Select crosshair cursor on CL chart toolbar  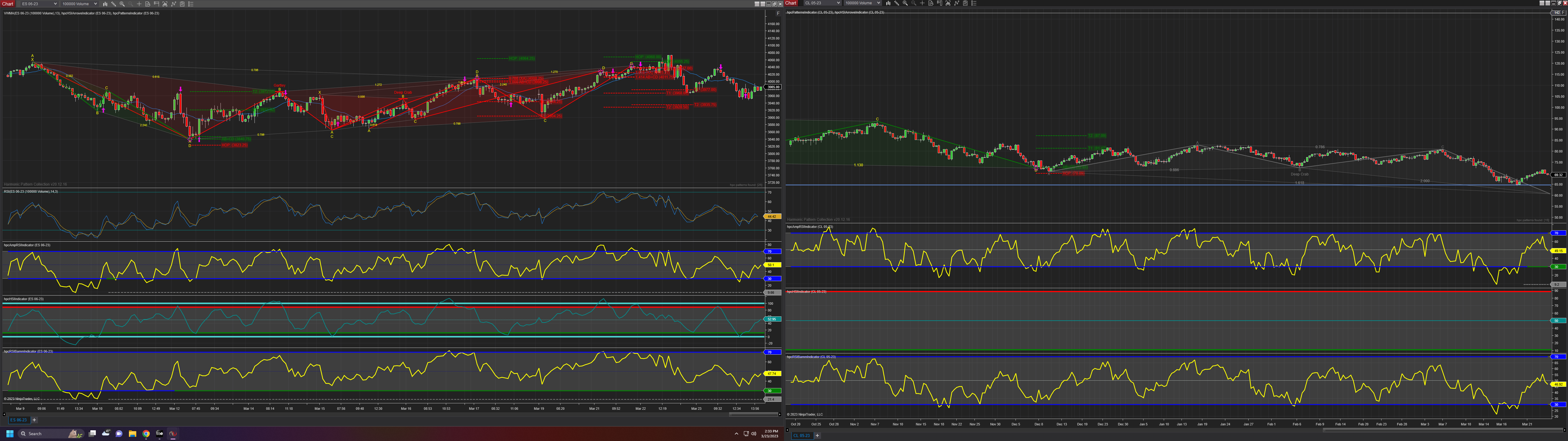point(922,3)
